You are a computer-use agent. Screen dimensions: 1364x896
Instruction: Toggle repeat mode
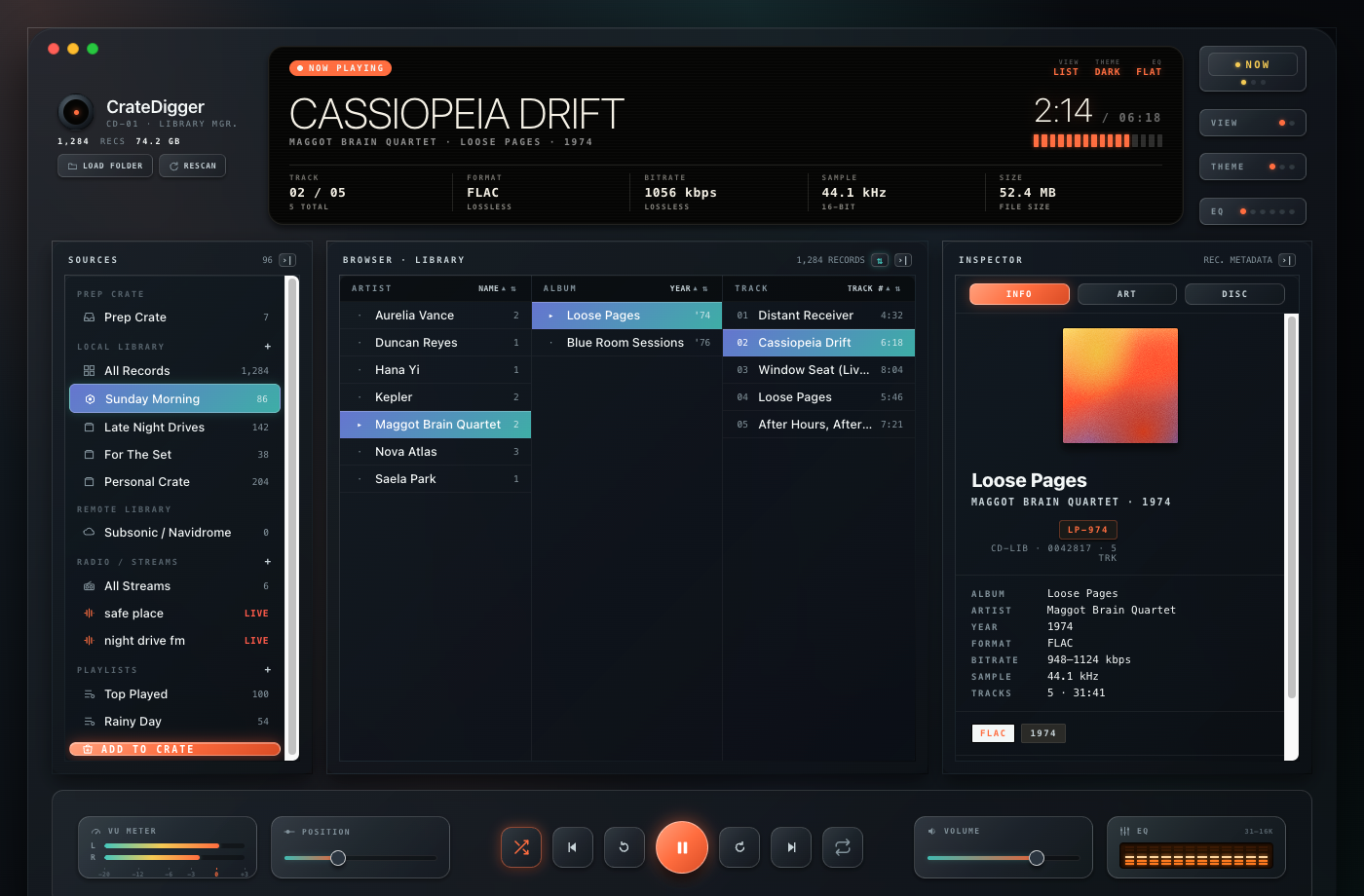click(x=843, y=847)
